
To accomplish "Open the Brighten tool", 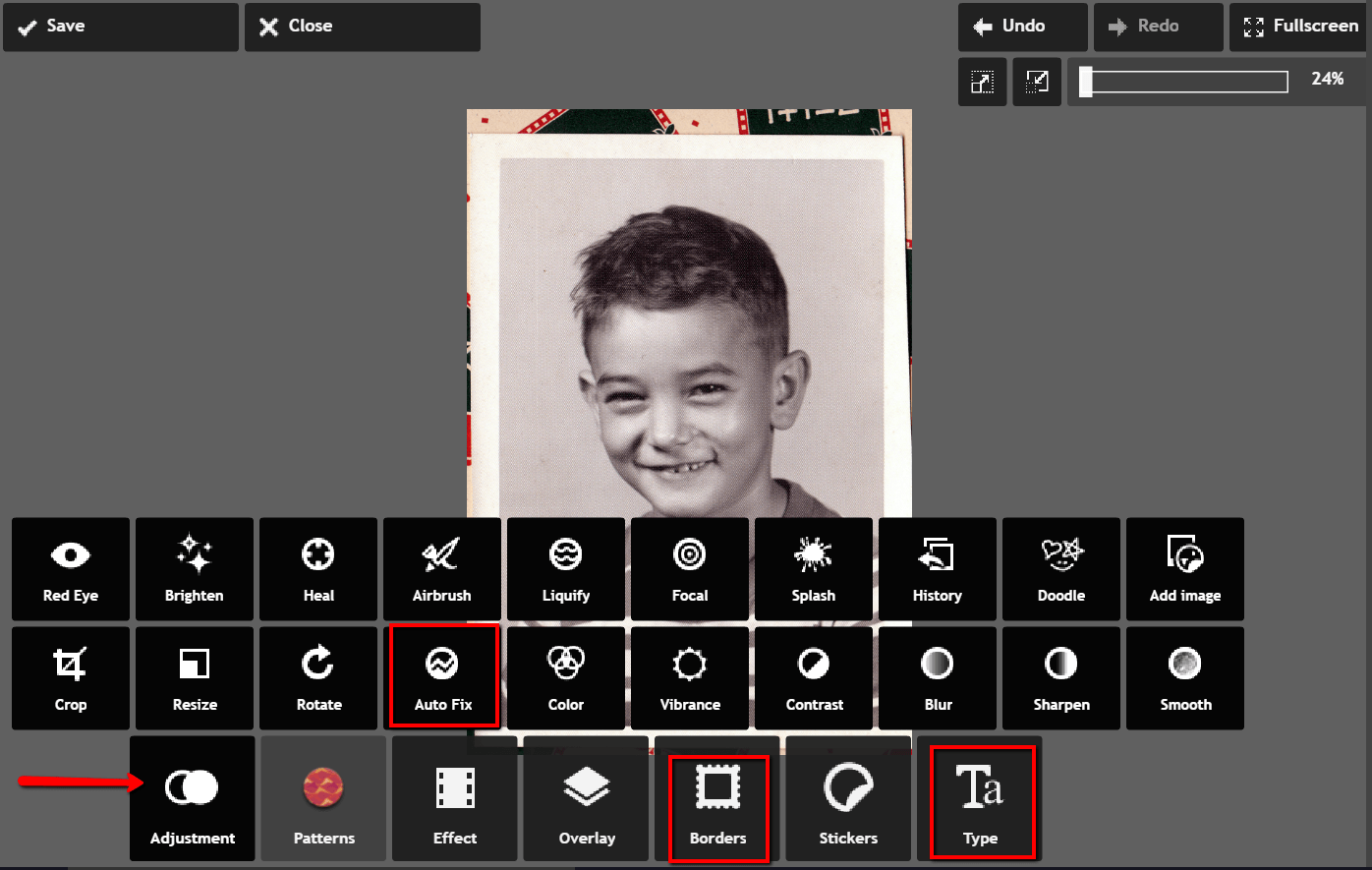I will tap(194, 569).
